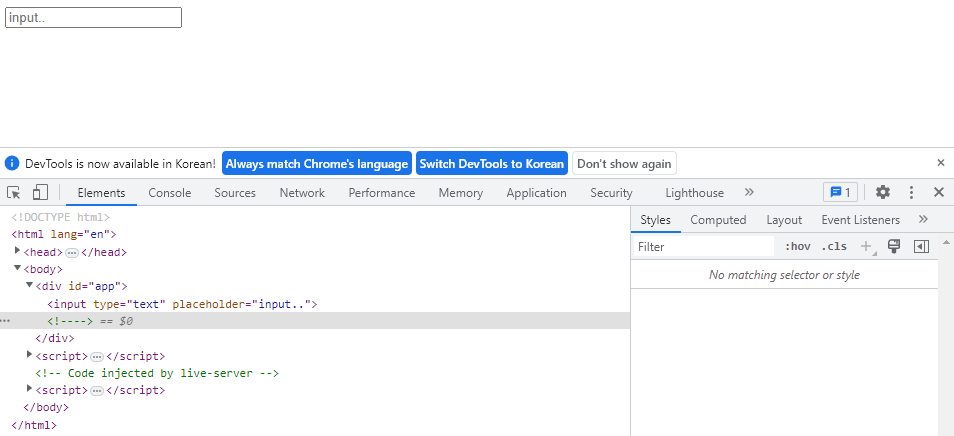Viewport: 954px width, 436px height.
Task: Open the Application tab
Action: 536,193
